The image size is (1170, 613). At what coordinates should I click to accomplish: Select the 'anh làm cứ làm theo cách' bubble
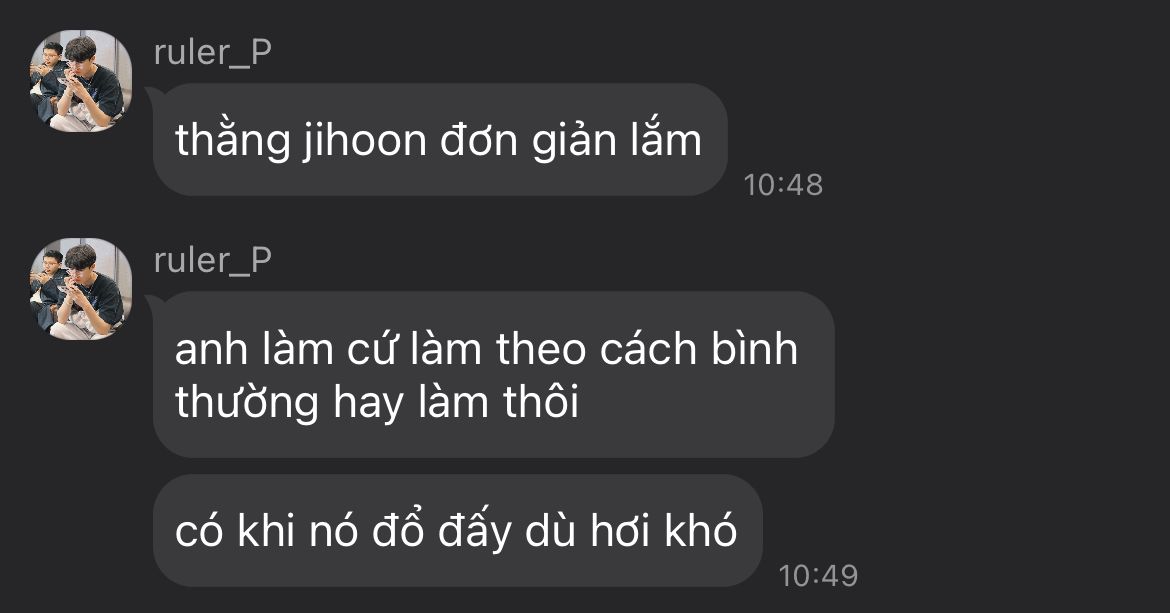[493, 374]
